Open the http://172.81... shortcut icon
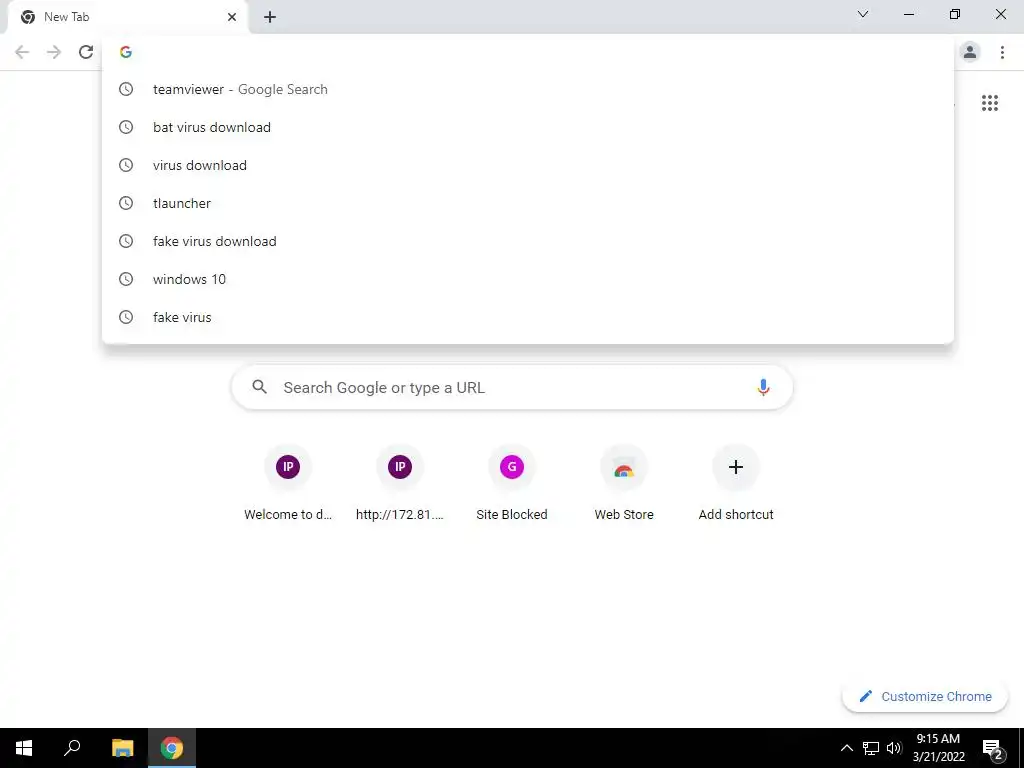Screen dimensions: 1024x768 (x=400, y=467)
